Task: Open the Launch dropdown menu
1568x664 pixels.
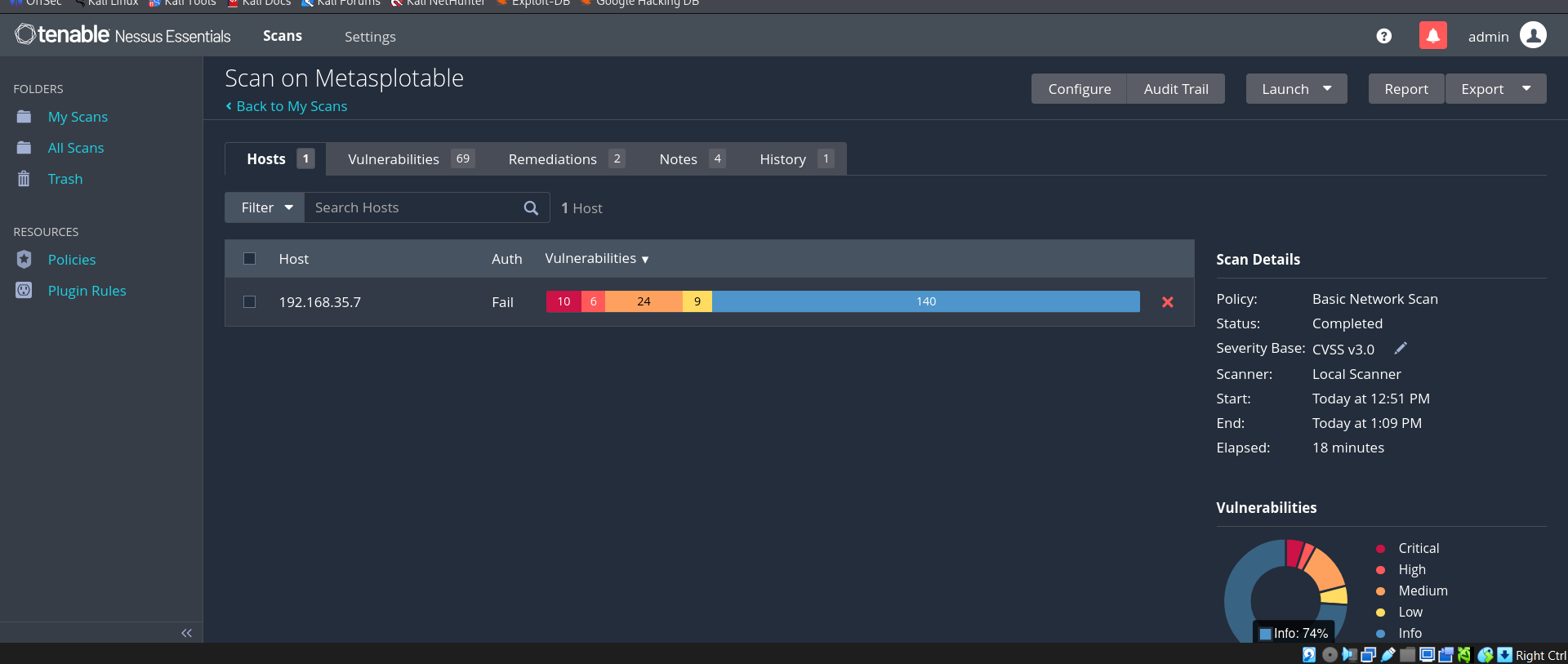Action: tap(1296, 89)
